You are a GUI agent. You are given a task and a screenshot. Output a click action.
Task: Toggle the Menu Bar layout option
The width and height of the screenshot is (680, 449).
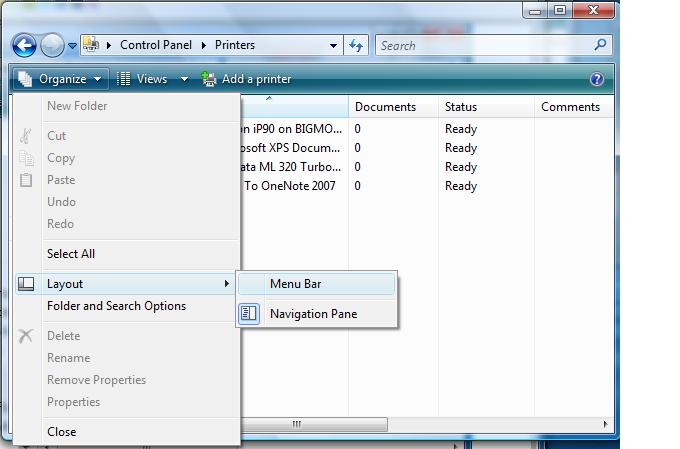point(295,284)
